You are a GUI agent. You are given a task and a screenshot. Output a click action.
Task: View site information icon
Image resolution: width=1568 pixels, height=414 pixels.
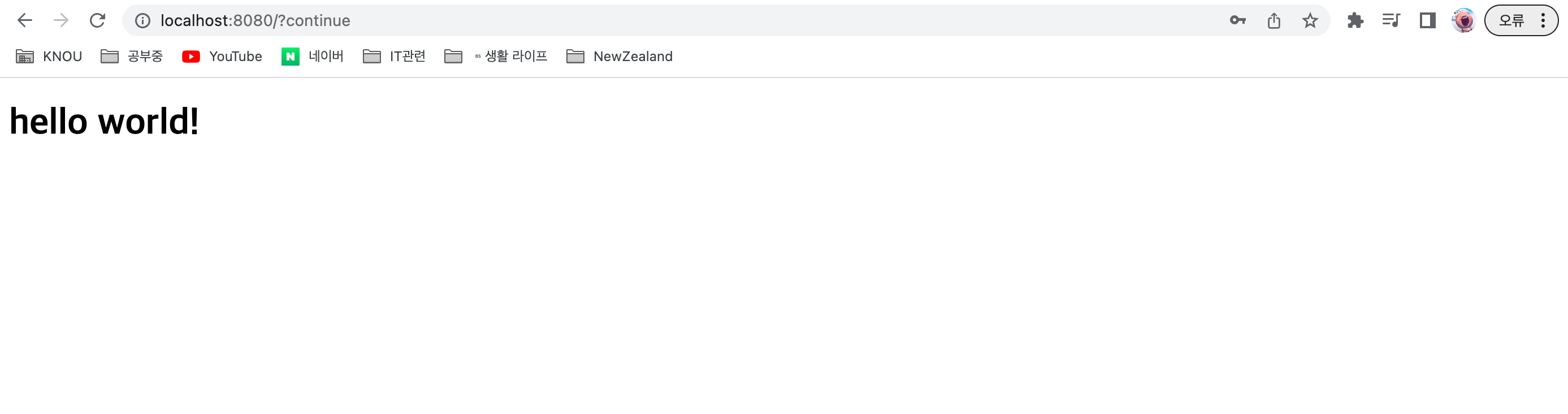tap(142, 21)
